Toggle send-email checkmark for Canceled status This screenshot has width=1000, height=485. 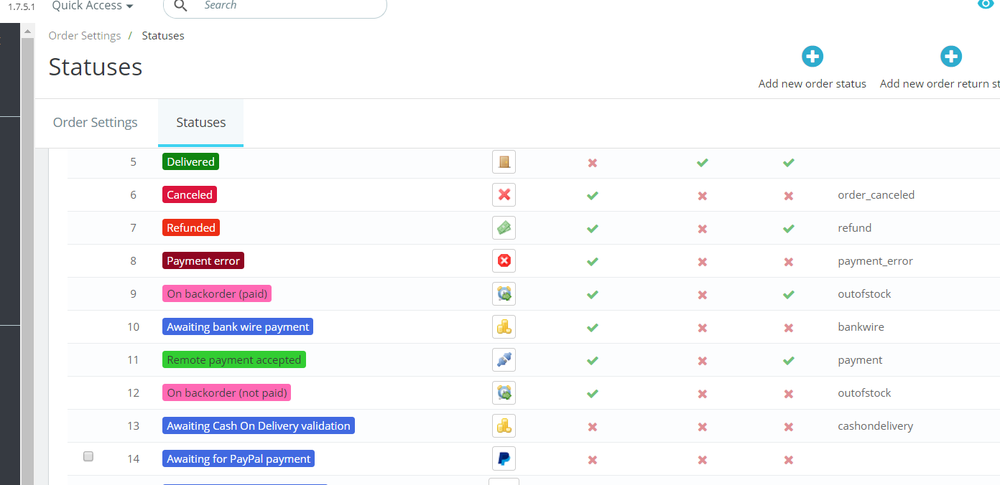tap(592, 195)
